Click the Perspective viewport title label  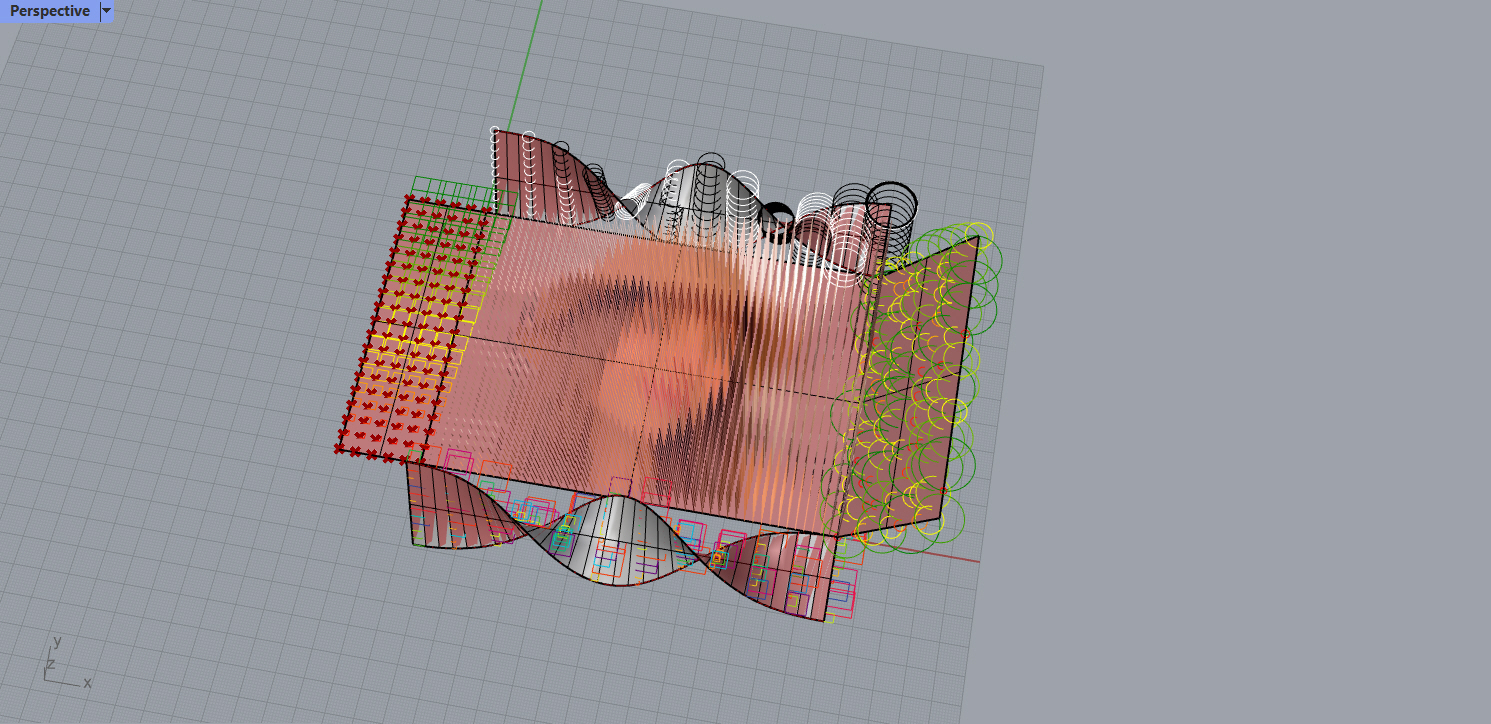pyautogui.click(x=48, y=11)
